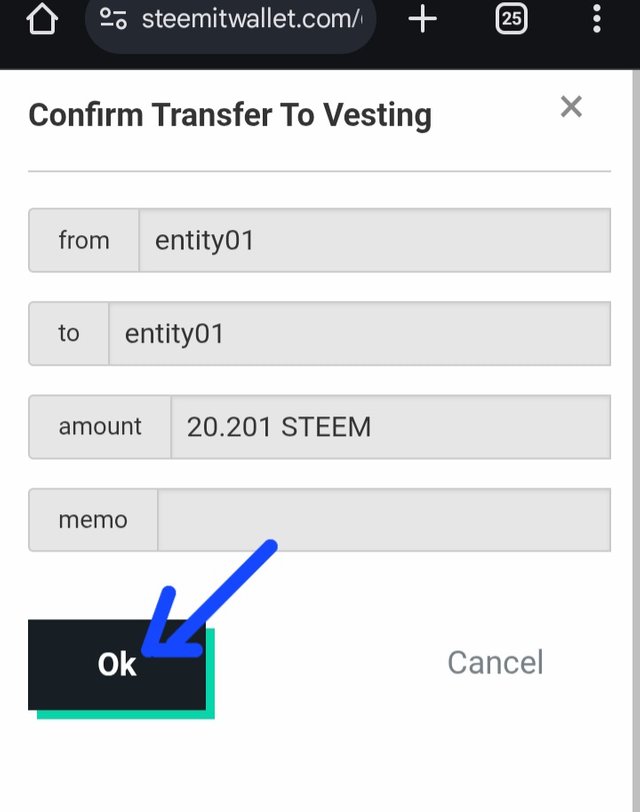Image resolution: width=640 pixels, height=812 pixels.
Task: Cancel the transfer to vesting
Action: click(x=495, y=662)
